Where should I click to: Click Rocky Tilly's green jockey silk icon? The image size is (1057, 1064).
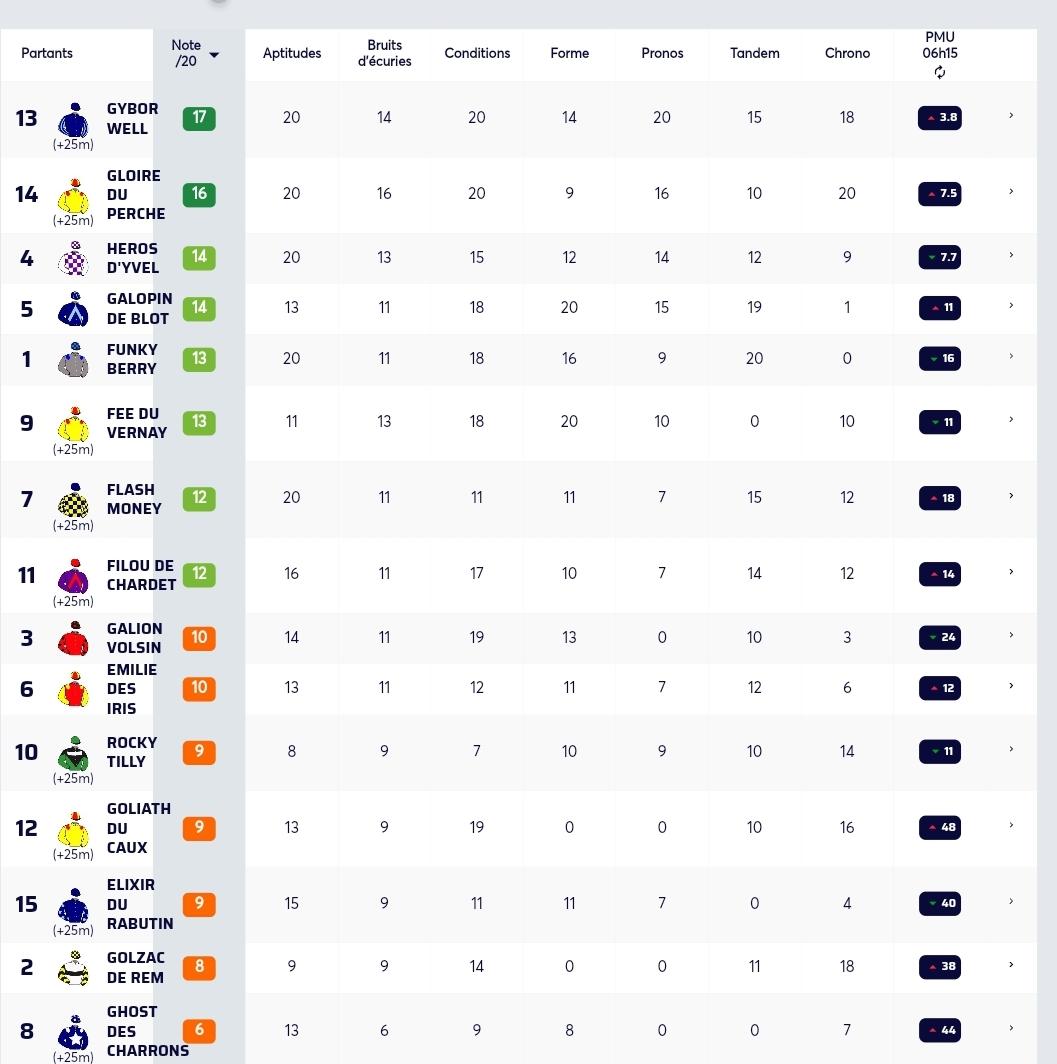[x=73, y=754]
